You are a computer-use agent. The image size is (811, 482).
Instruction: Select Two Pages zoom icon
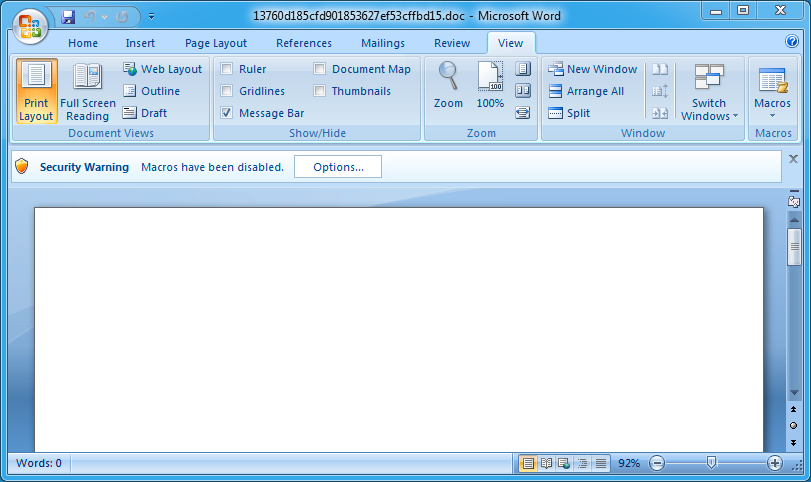pyautogui.click(x=523, y=91)
